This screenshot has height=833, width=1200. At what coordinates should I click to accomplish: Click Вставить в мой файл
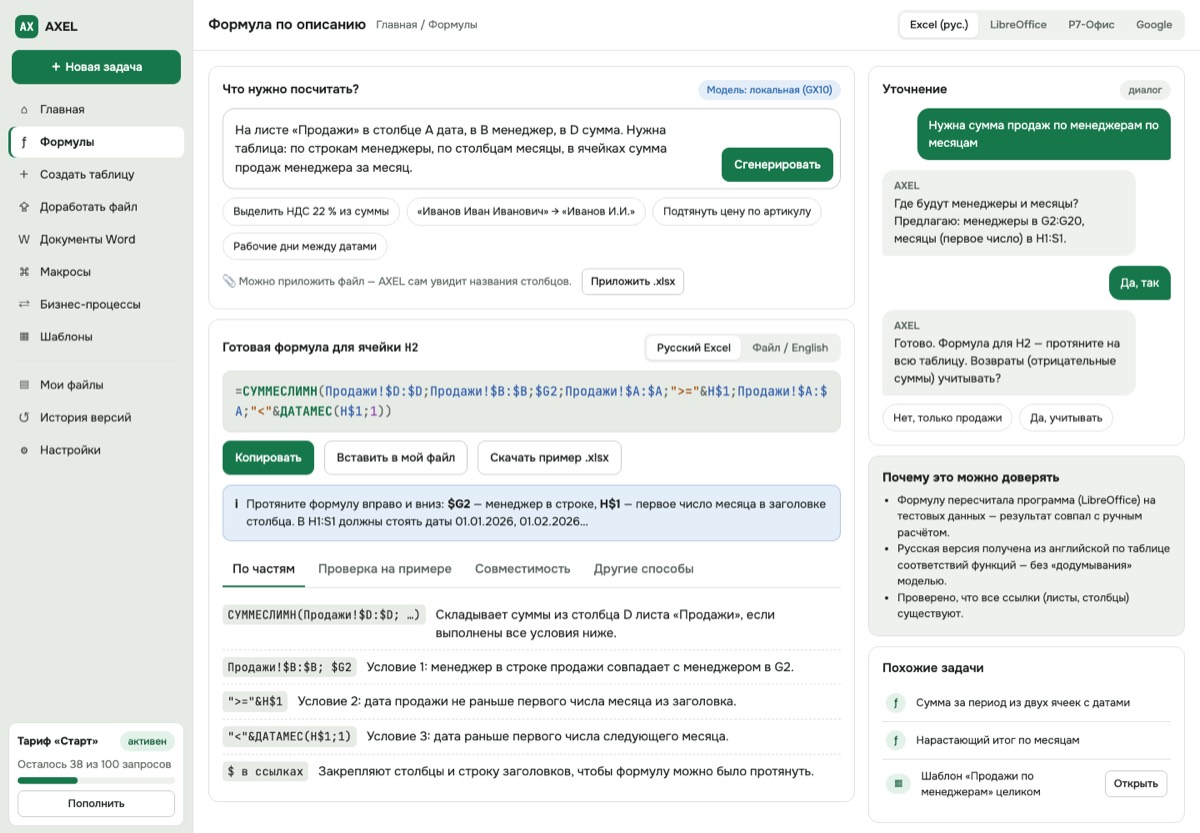click(x=396, y=457)
